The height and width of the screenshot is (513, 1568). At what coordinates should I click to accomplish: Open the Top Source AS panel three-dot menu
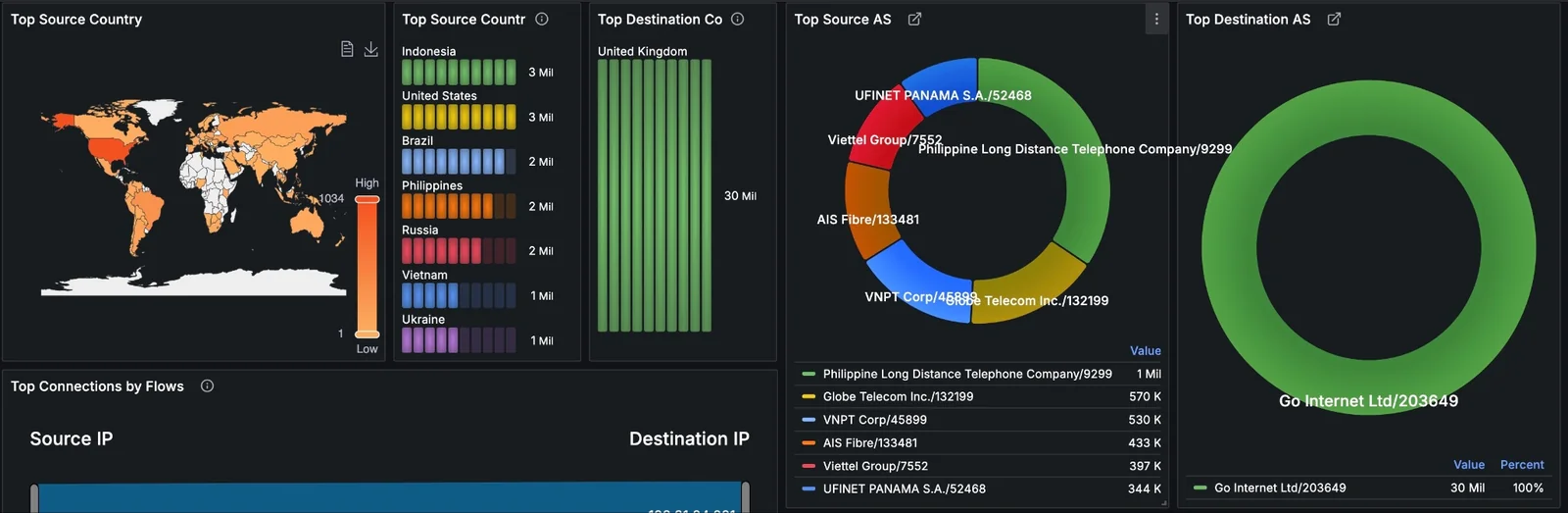(1156, 19)
